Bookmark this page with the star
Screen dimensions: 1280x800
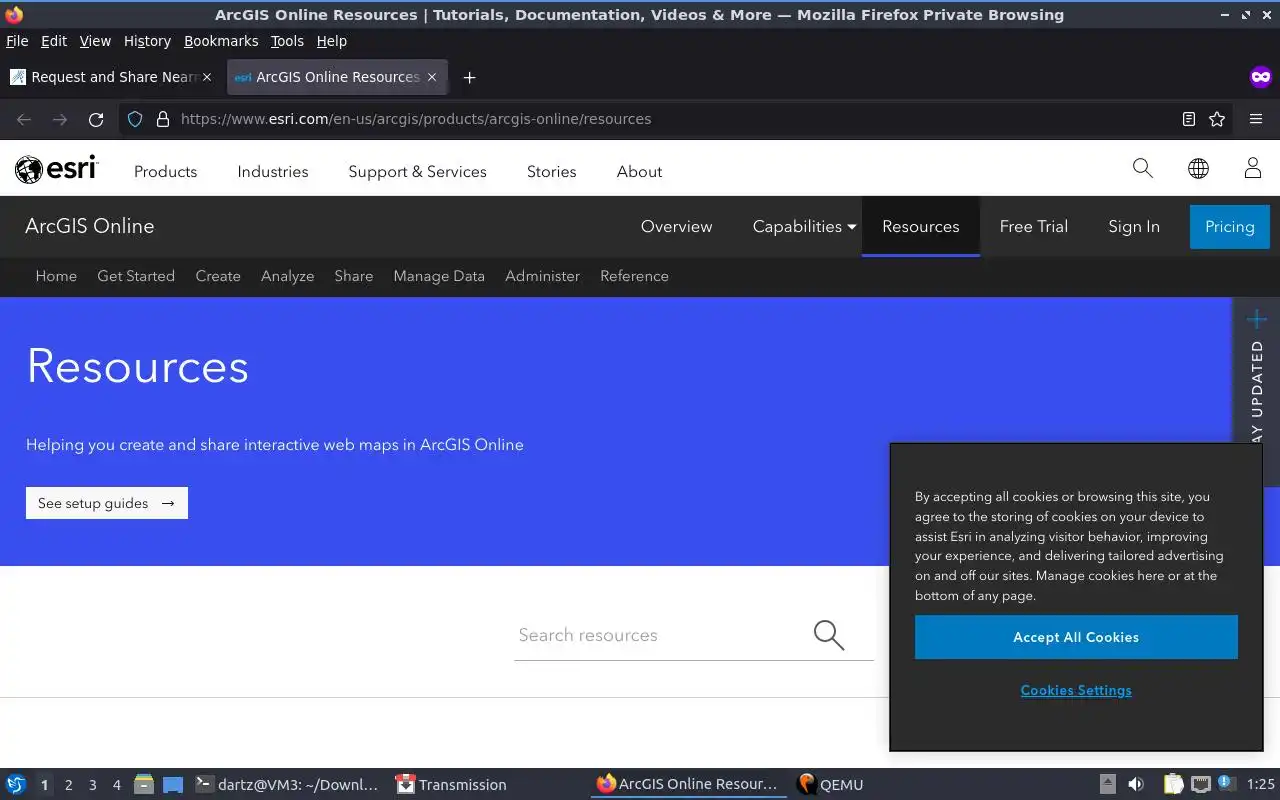click(x=1217, y=119)
